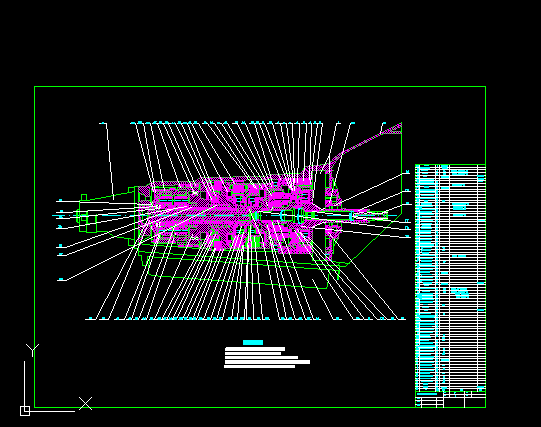Image resolution: width=541 pixels, height=427 pixels.
Task: Select the cyan heading above the notes
Action: tap(253, 342)
